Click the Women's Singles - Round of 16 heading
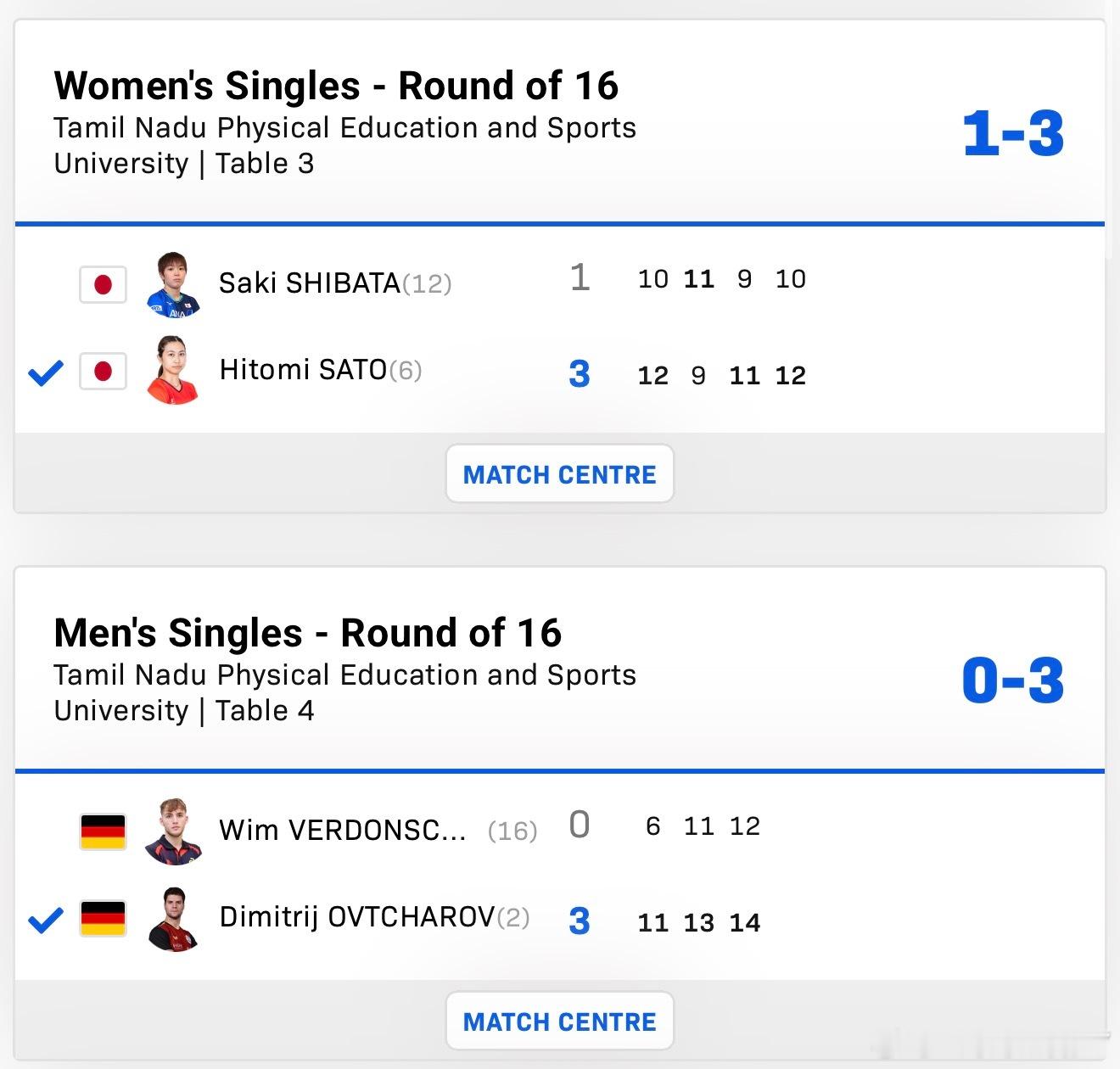Screen dimensions: 1120x1069 (x=336, y=86)
